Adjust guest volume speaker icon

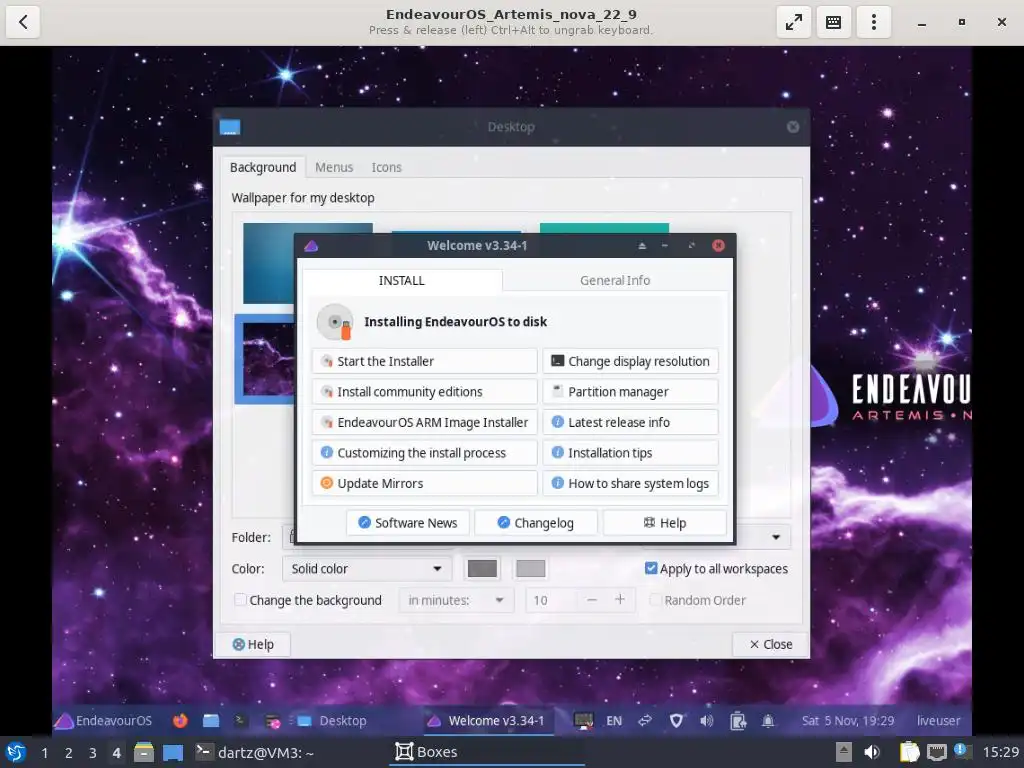[x=707, y=720]
